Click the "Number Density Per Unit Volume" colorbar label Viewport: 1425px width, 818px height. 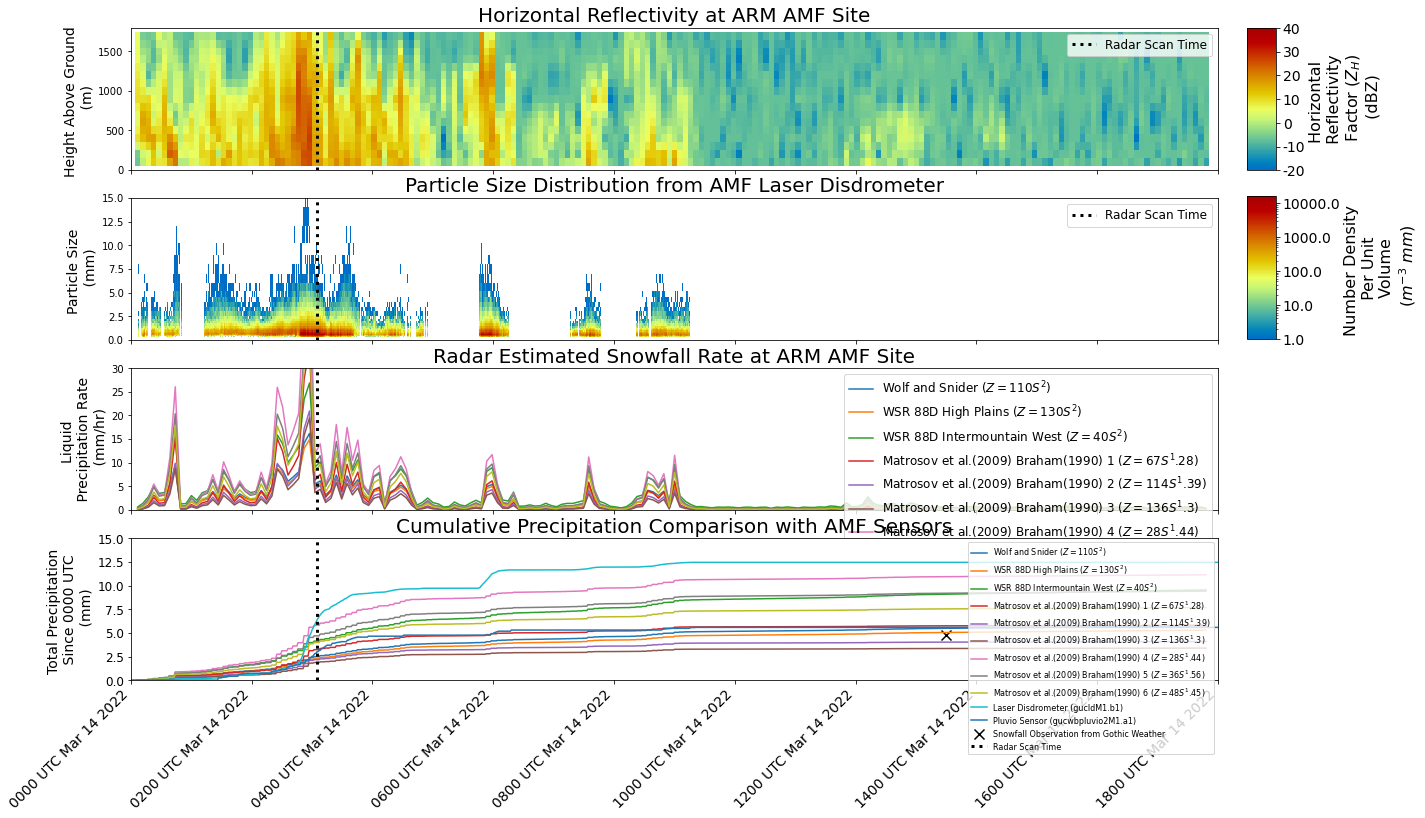1378,269
